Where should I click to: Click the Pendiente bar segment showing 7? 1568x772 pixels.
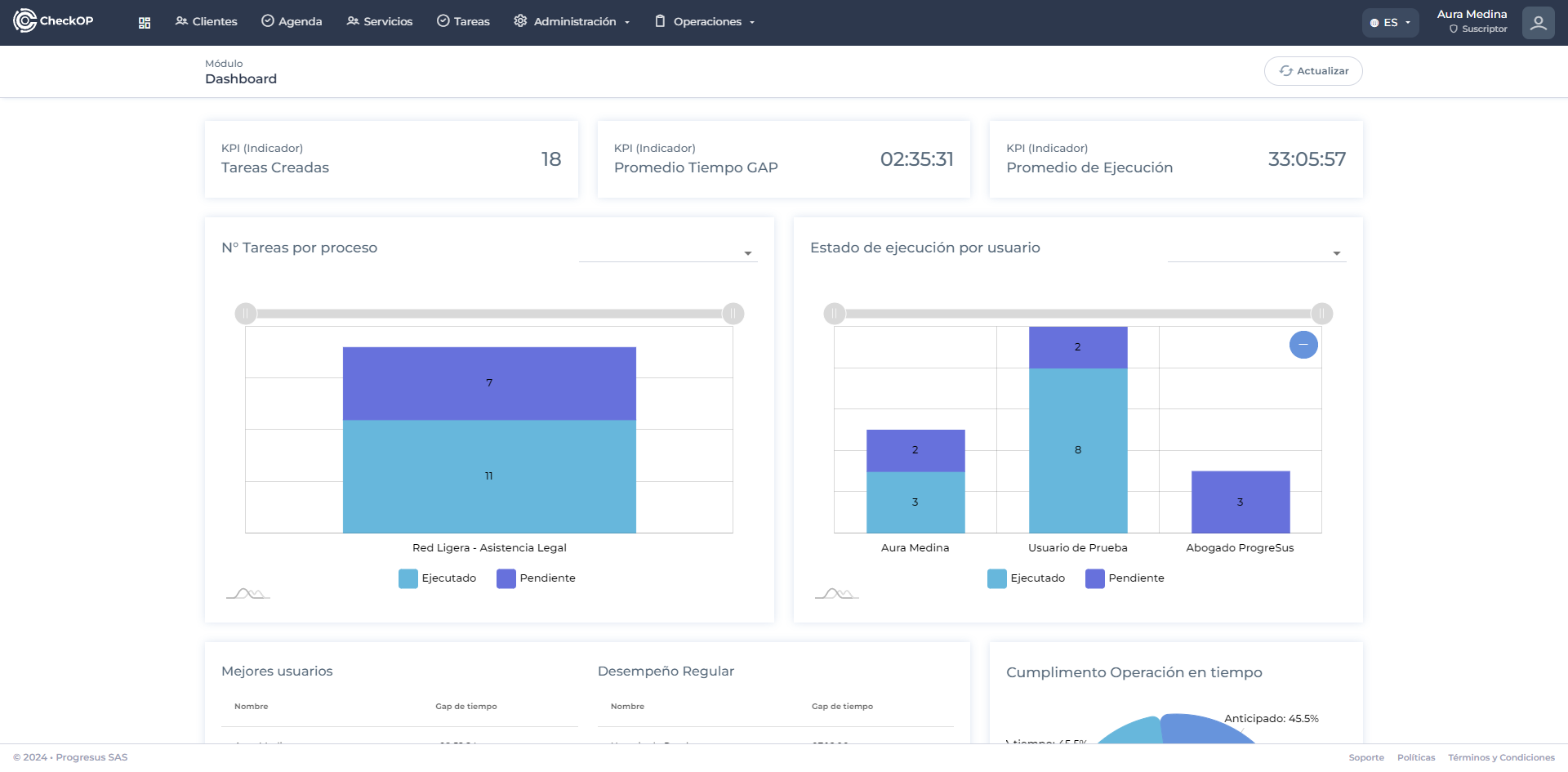489,383
